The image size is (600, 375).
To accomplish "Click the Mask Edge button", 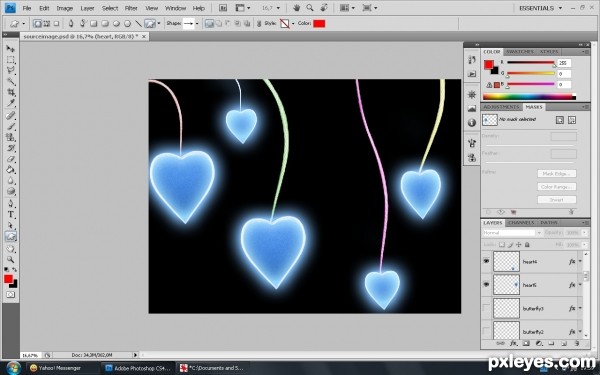I will click(x=556, y=174).
